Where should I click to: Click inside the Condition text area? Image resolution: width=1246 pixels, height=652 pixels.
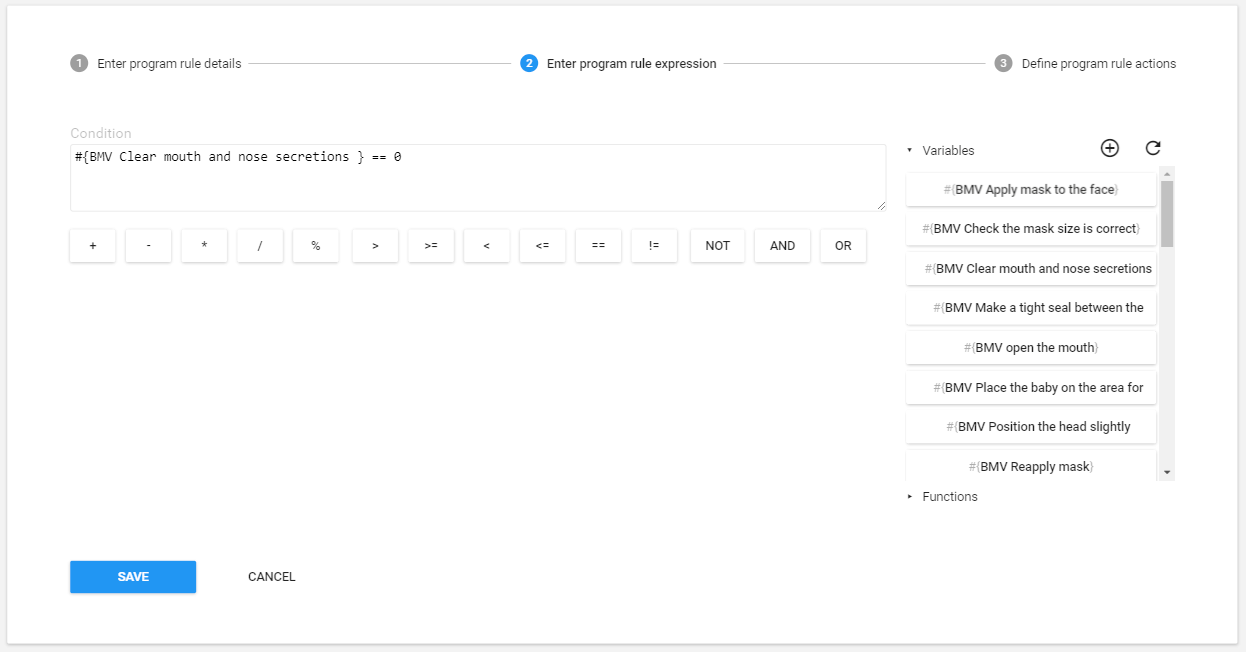[477, 178]
